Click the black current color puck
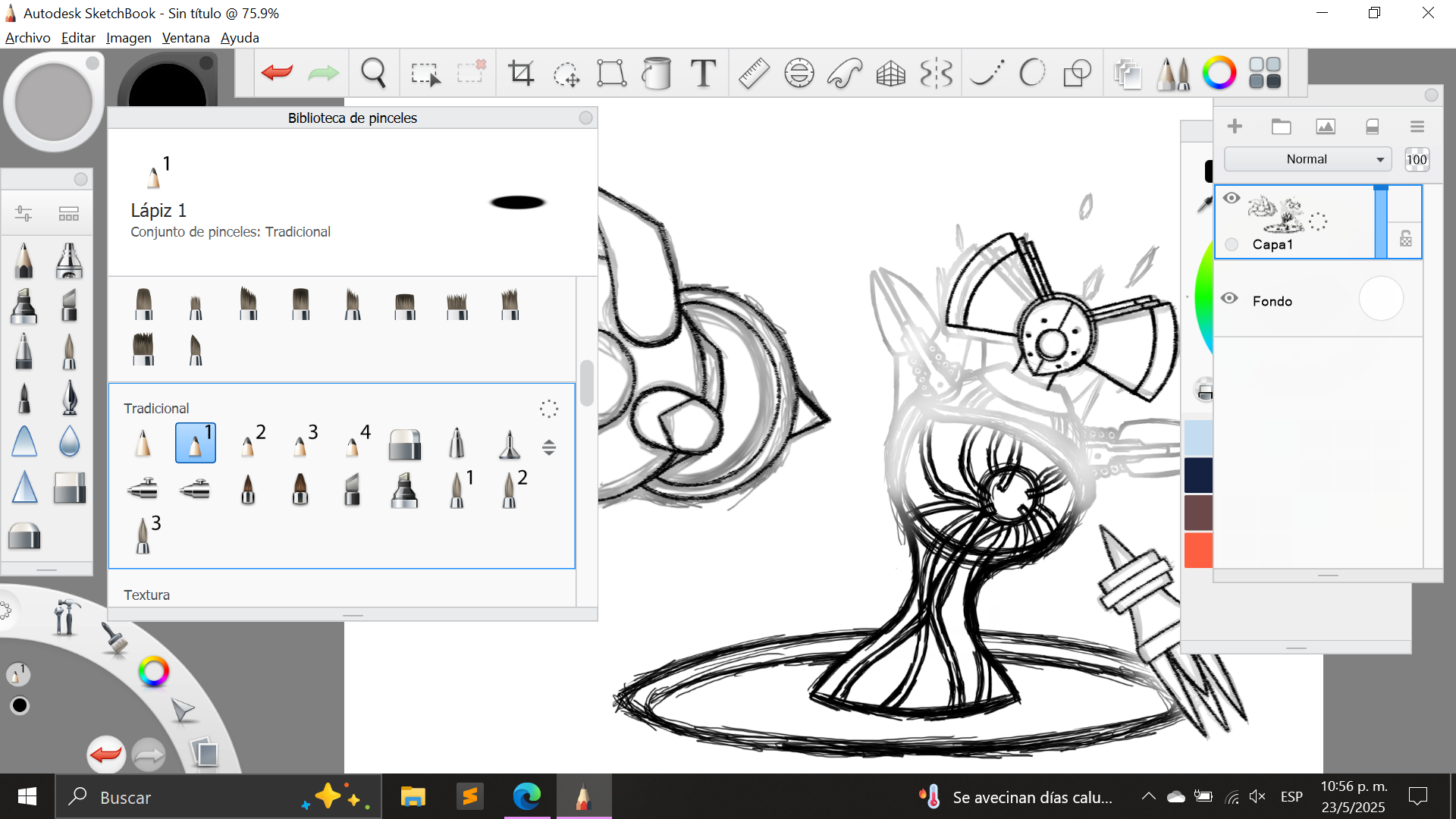The width and height of the screenshot is (1456, 819). click(20, 706)
